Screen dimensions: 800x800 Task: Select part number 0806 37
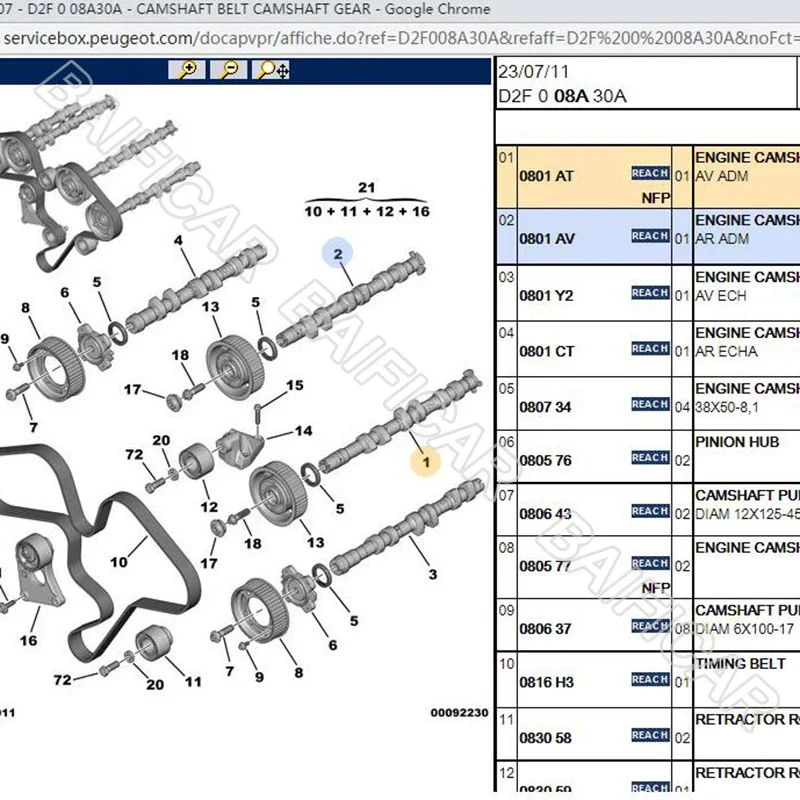pyautogui.click(x=545, y=629)
